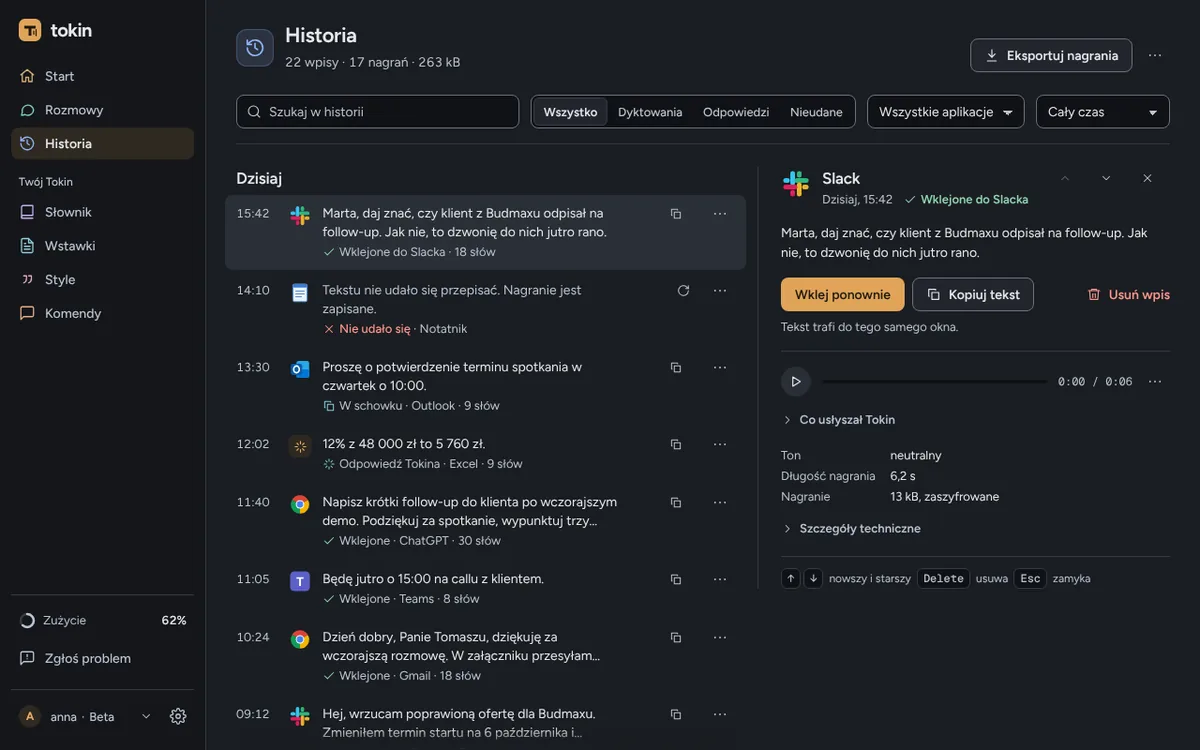Open Style in the sidebar
The image size is (1200, 750).
tap(102, 280)
